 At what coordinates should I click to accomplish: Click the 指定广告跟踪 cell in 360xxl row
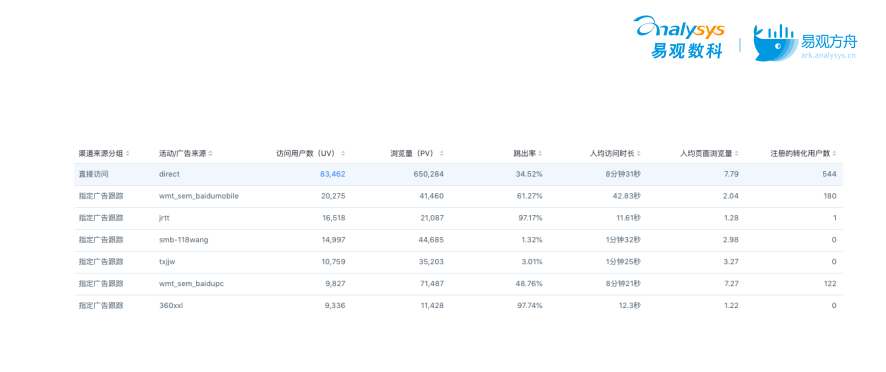coord(101,305)
